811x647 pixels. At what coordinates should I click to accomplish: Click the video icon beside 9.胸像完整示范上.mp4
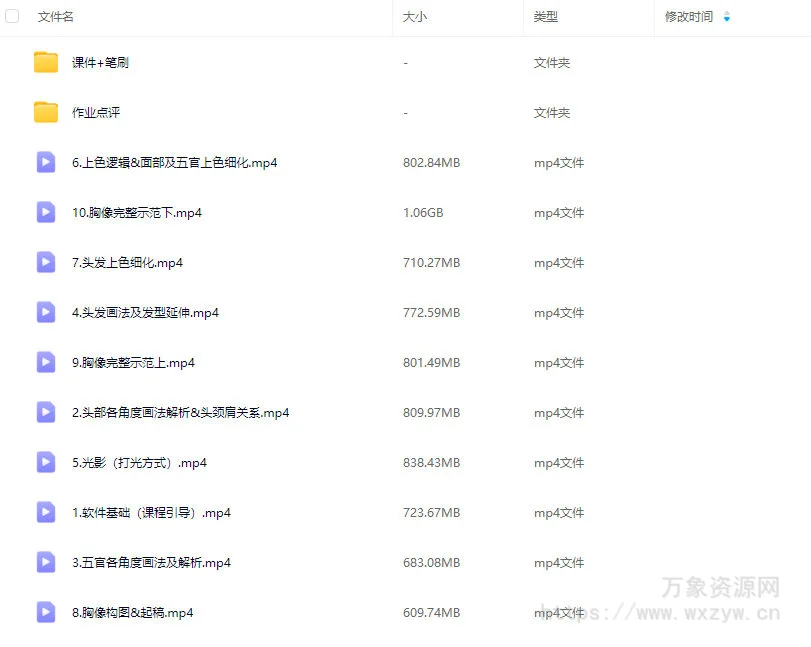[45, 362]
